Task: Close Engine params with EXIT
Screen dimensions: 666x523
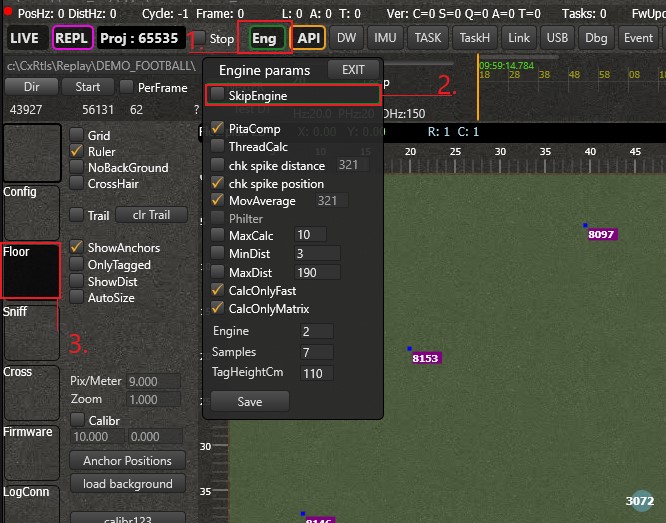Action: [353, 70]
